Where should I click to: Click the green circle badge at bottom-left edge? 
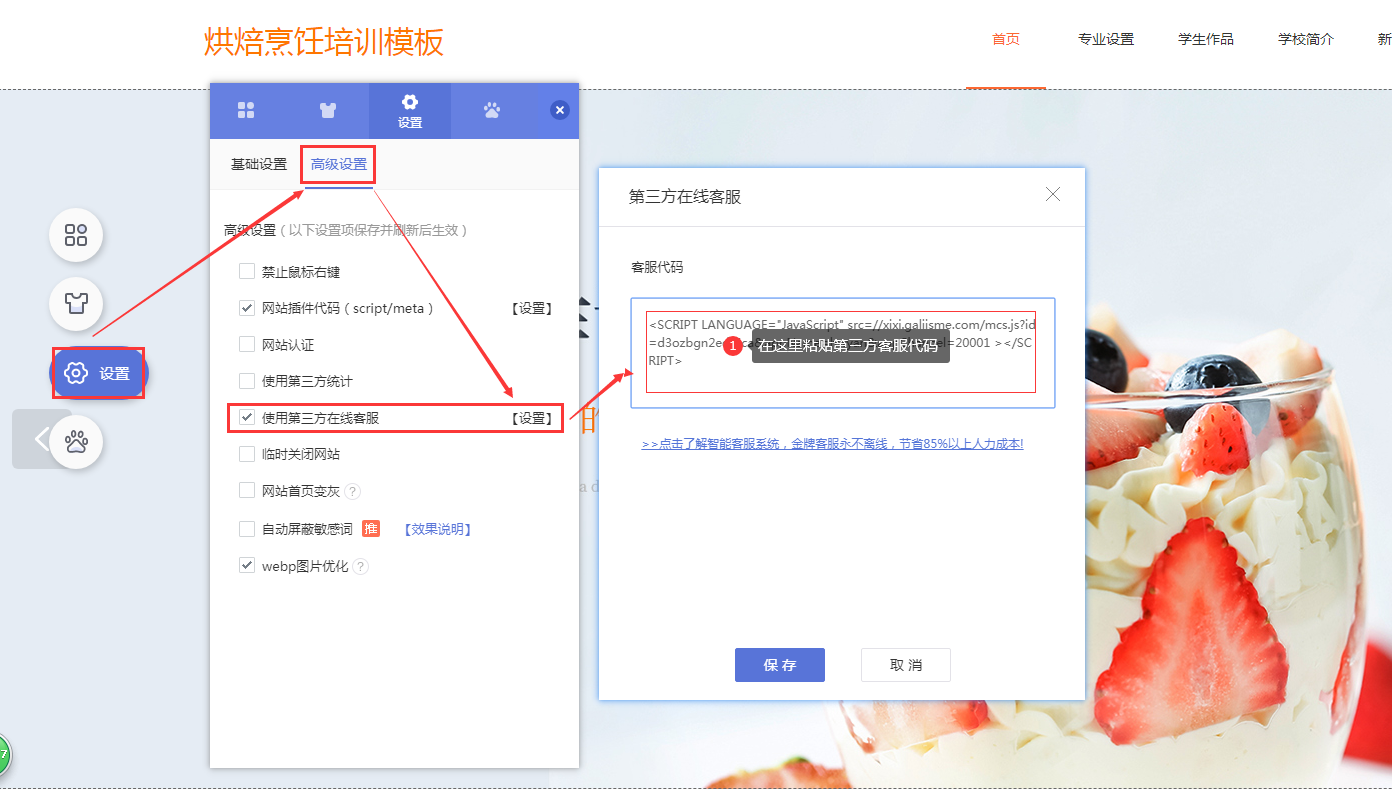coord(3,755)
